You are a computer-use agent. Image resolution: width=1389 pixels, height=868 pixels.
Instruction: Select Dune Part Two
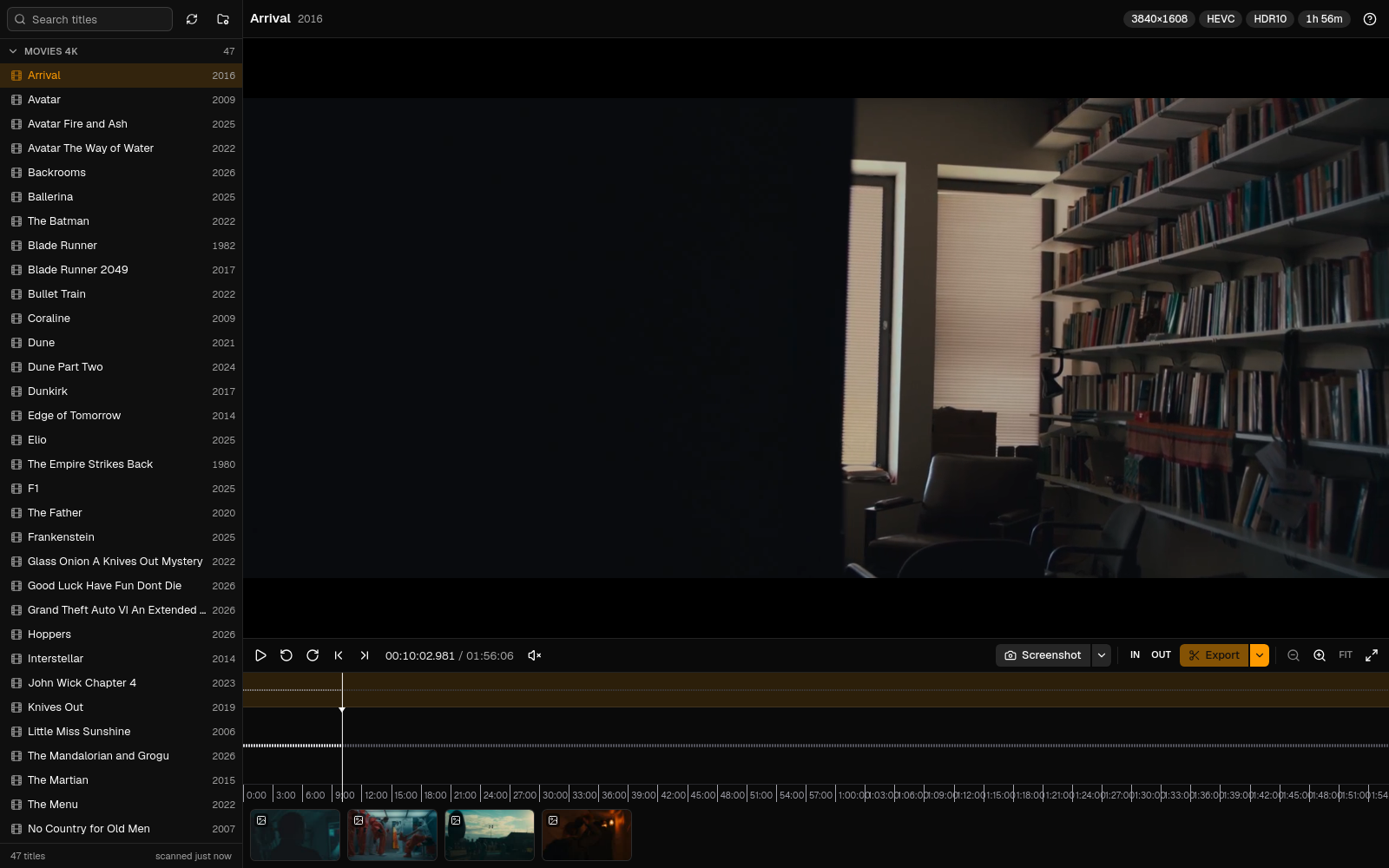[122, 367]
